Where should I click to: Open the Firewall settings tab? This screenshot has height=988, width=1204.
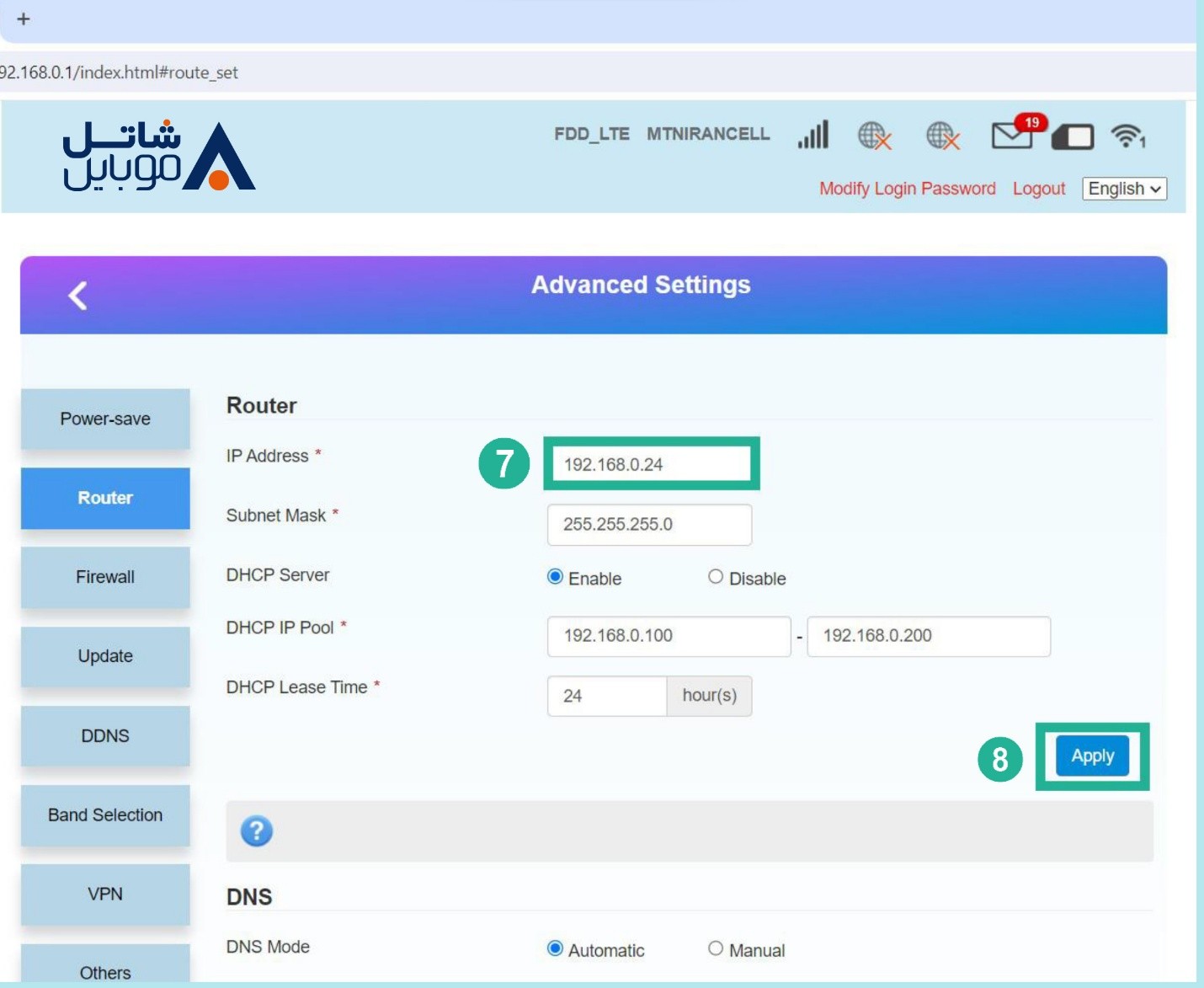(x=105, y=577)
